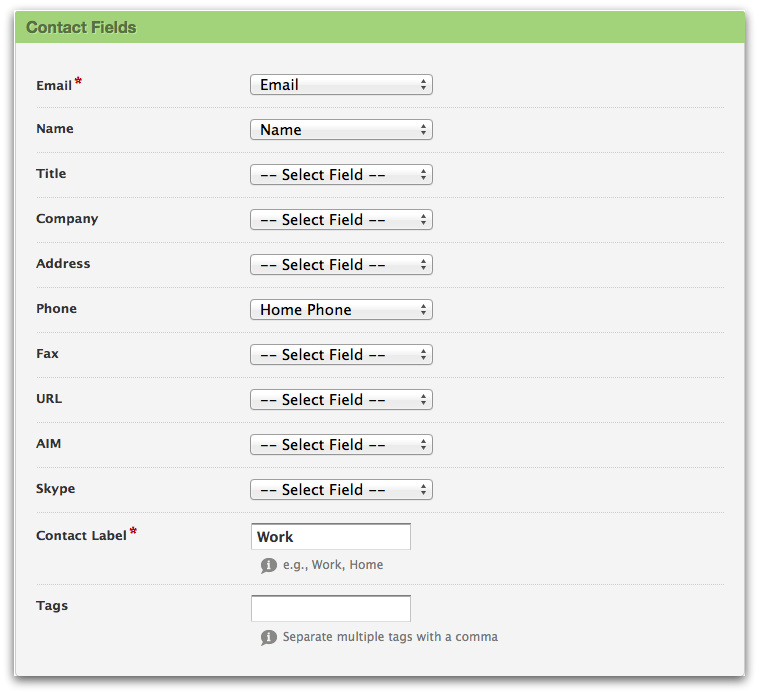Click the Contact Label field label

81,536
